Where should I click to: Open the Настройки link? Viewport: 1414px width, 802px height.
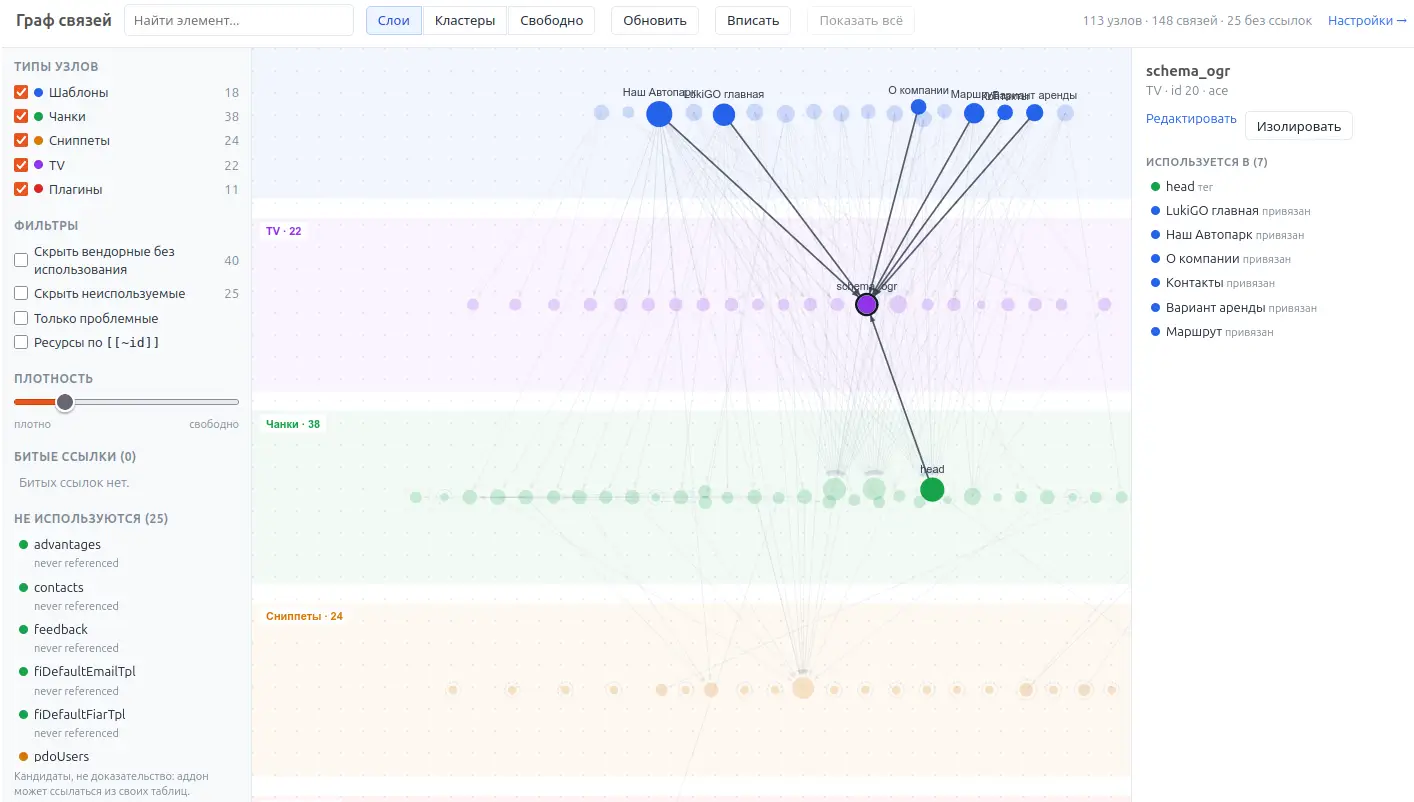[x=1367, y=20]
